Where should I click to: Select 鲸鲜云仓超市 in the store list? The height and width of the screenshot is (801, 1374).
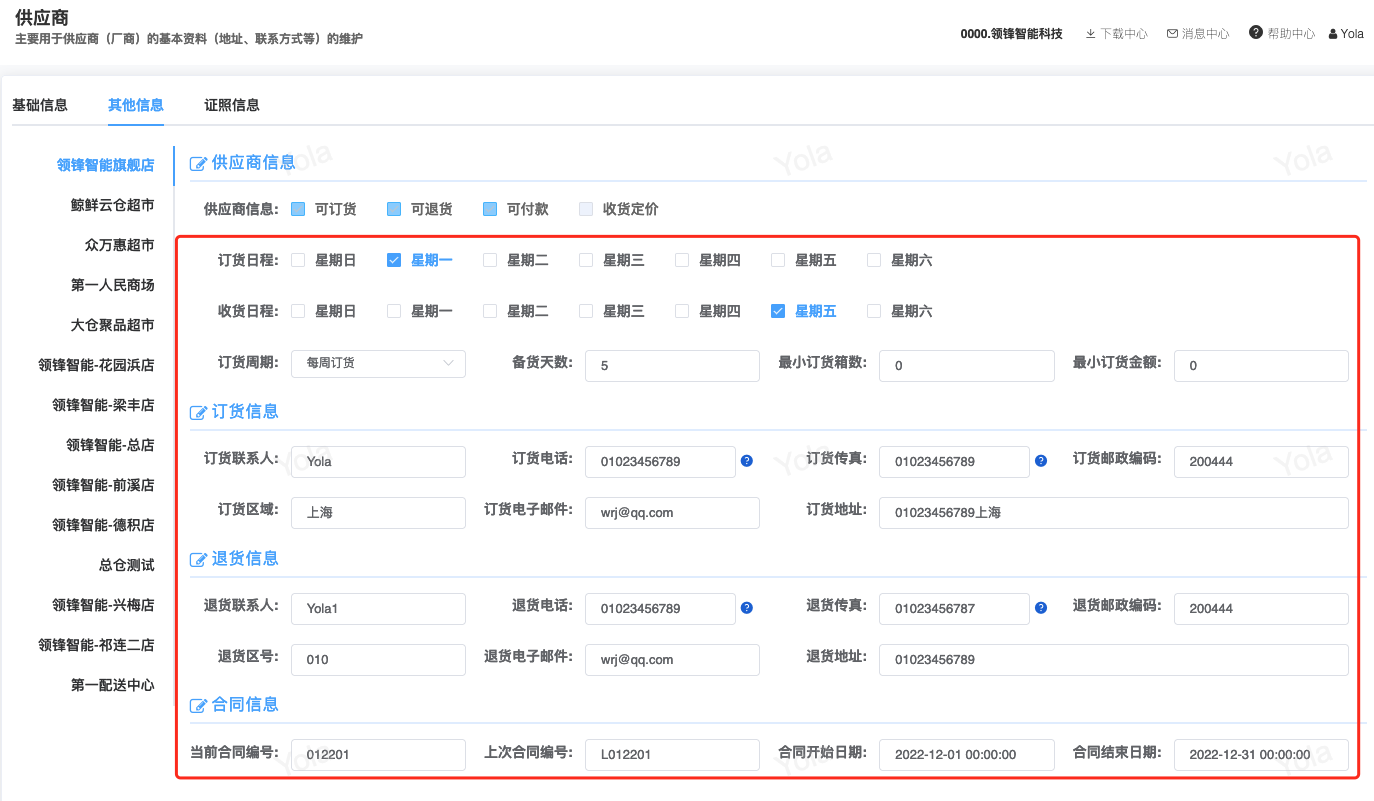click(x=112, y=205)
